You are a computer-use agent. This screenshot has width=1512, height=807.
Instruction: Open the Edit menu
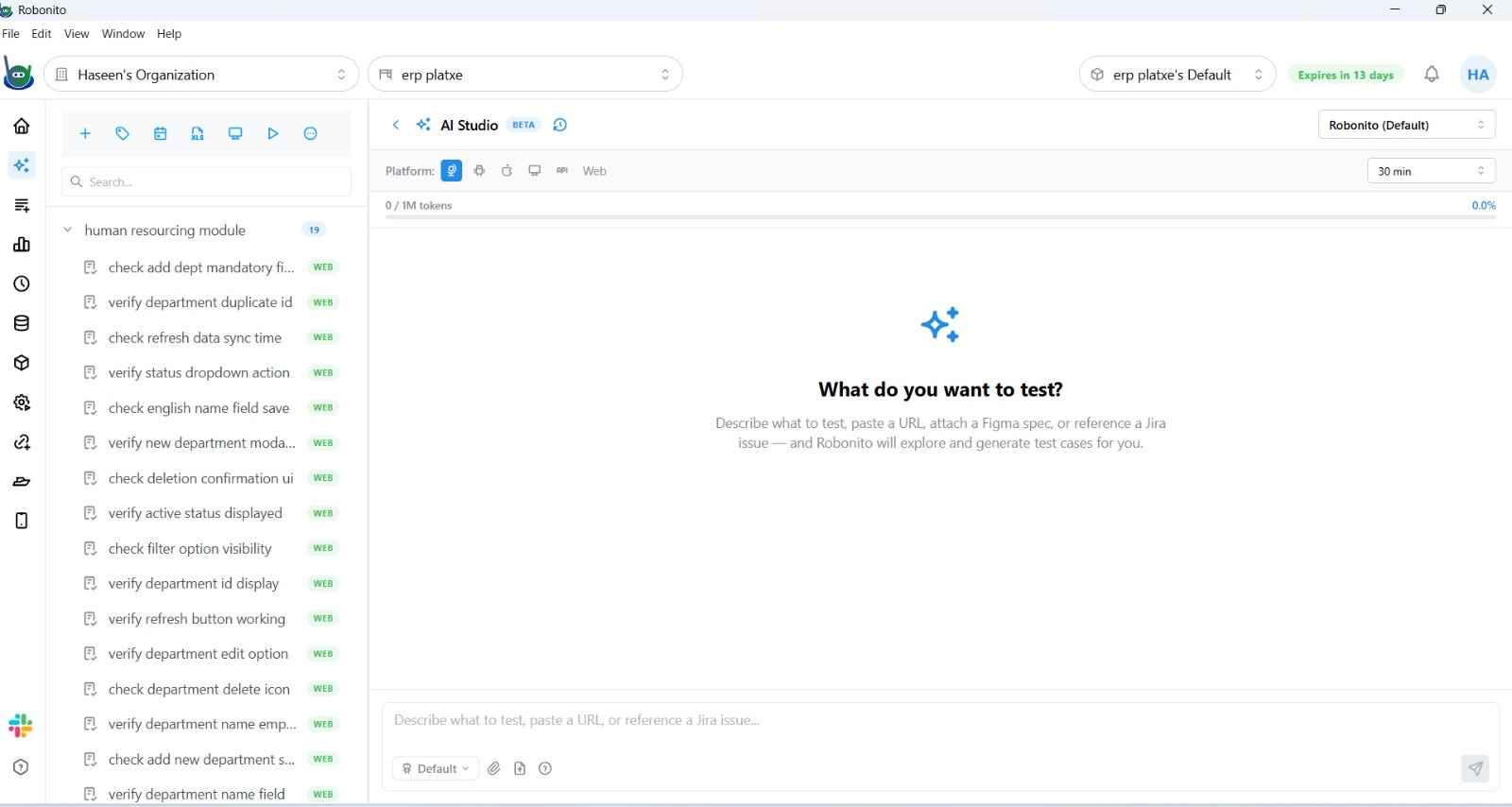pyautogui.click(x=42, y=33)
